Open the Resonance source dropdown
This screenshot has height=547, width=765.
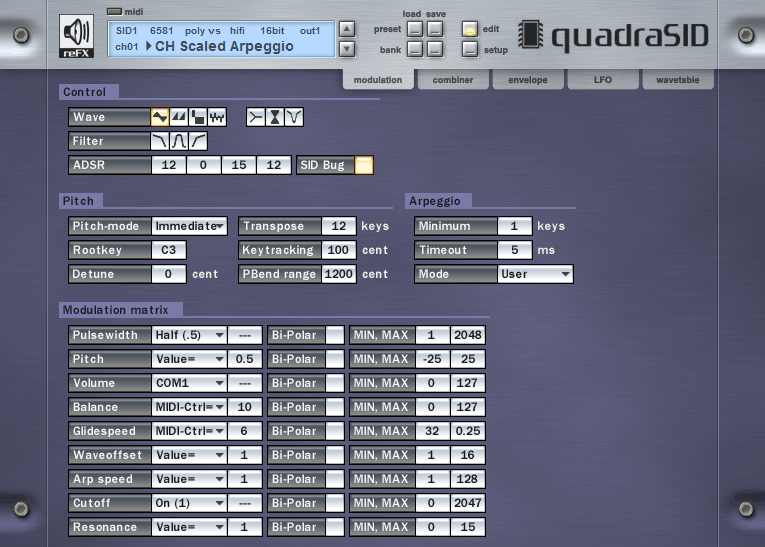click(x=189, y=527)
